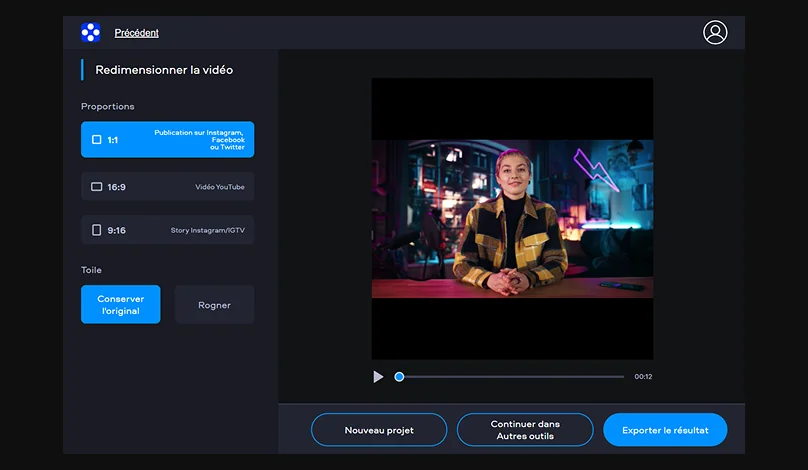Choose the Vidéo YouTube proportion
The height and width of the screenshot is (470, 808).
[x=219, y=187]
